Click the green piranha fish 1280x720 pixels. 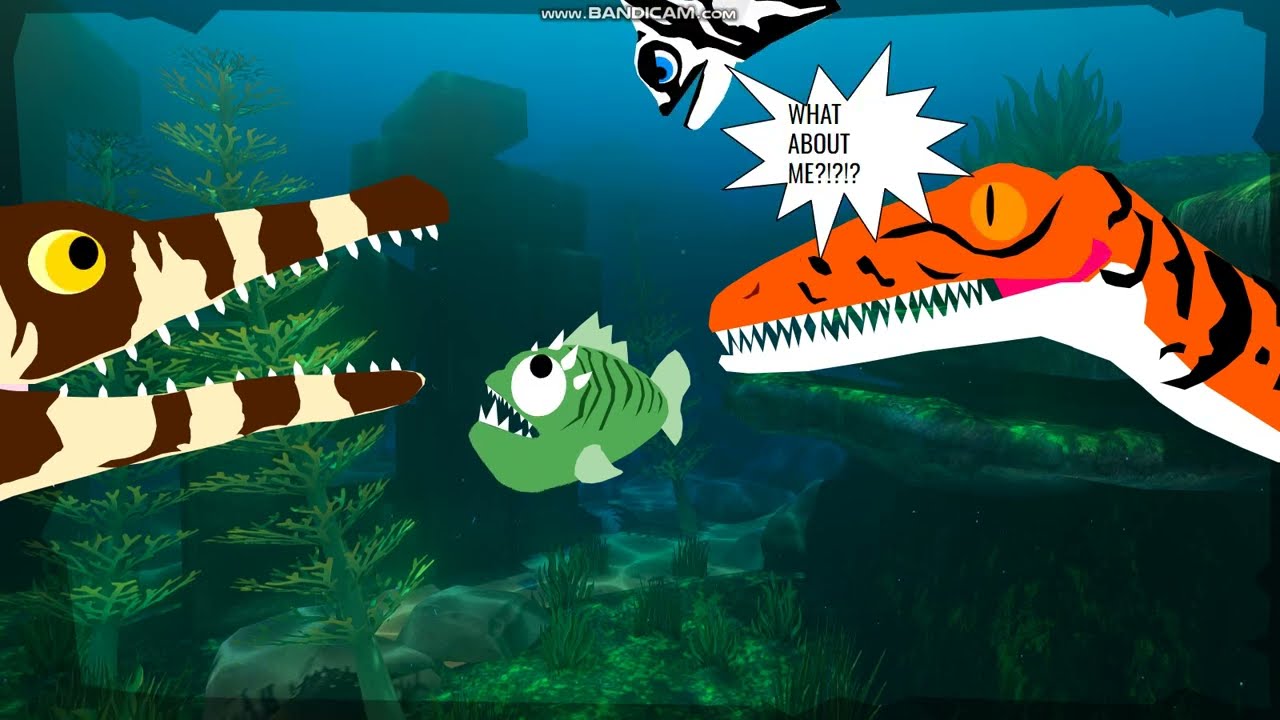[578, 402]
